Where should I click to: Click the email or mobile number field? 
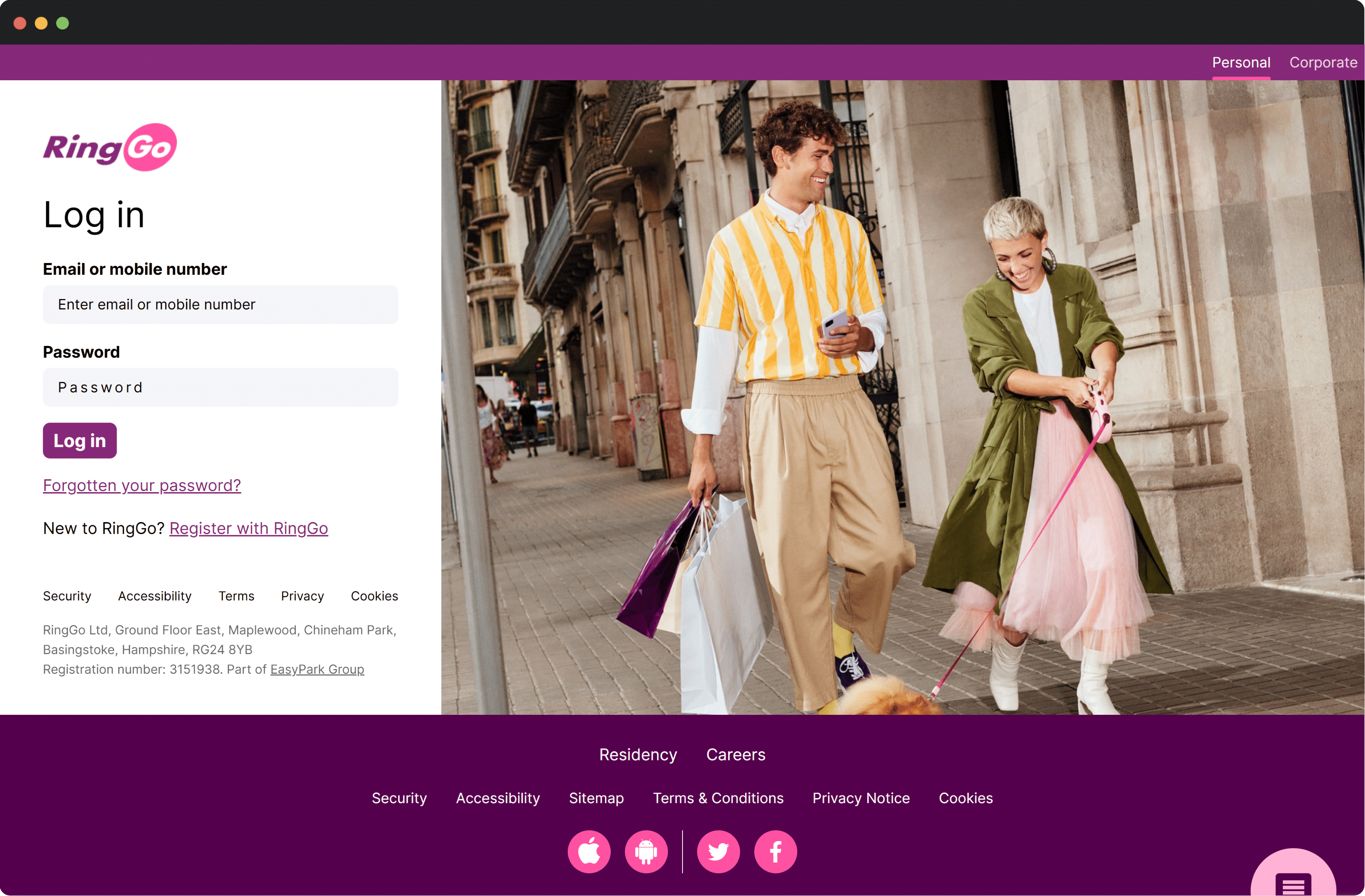click(x=220, y=304)
